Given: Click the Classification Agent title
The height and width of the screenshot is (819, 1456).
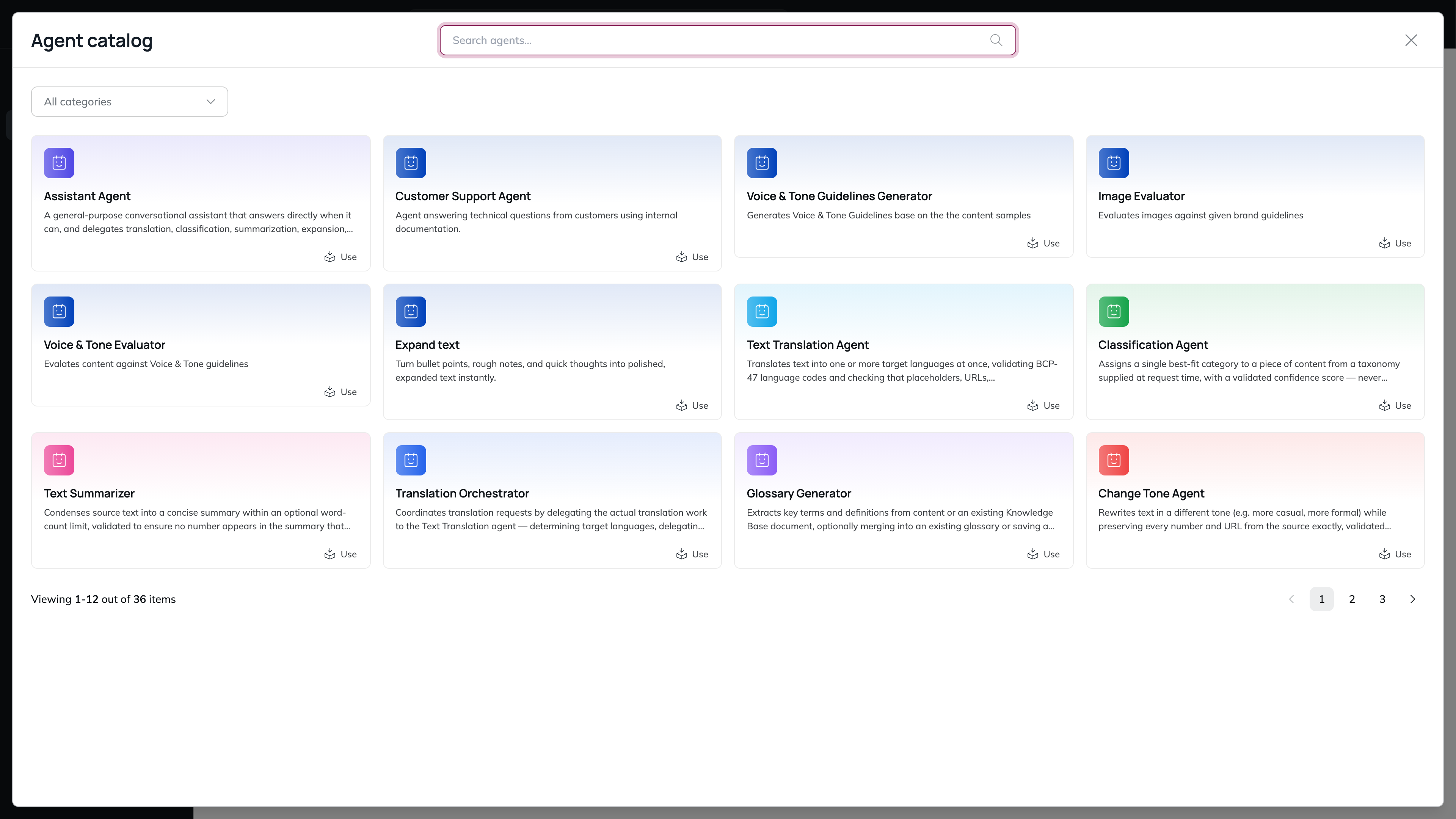Looking at the screenshot, I should [x=1153, y=345].
